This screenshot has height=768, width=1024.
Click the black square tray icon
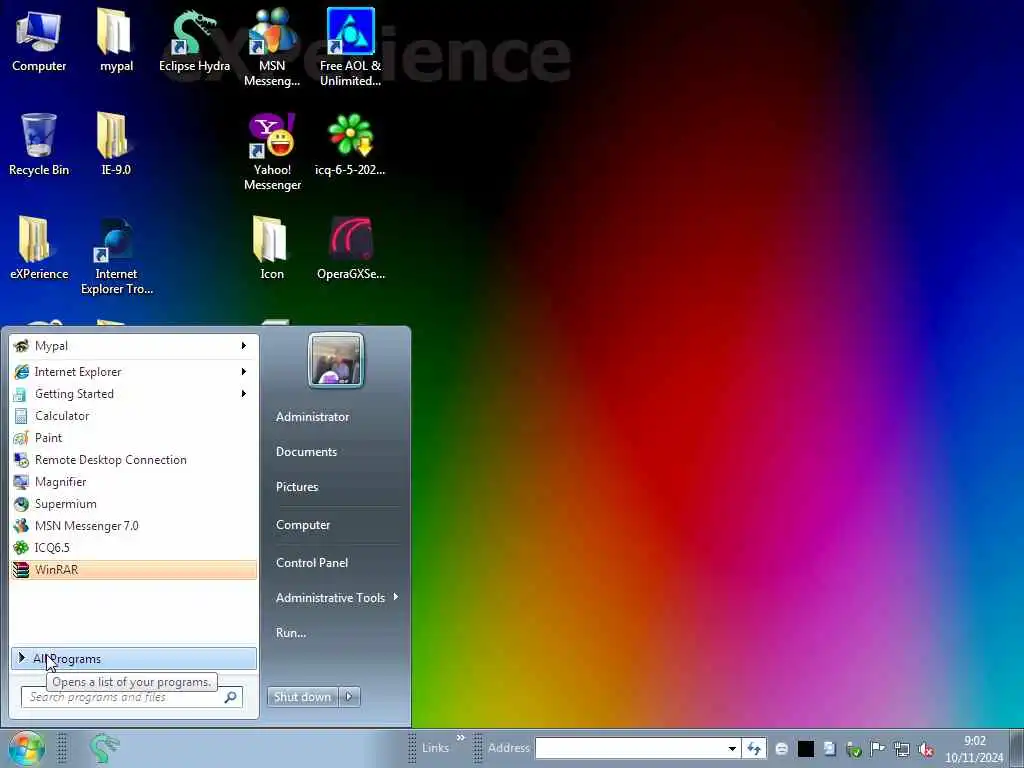[x=806, y=749]
